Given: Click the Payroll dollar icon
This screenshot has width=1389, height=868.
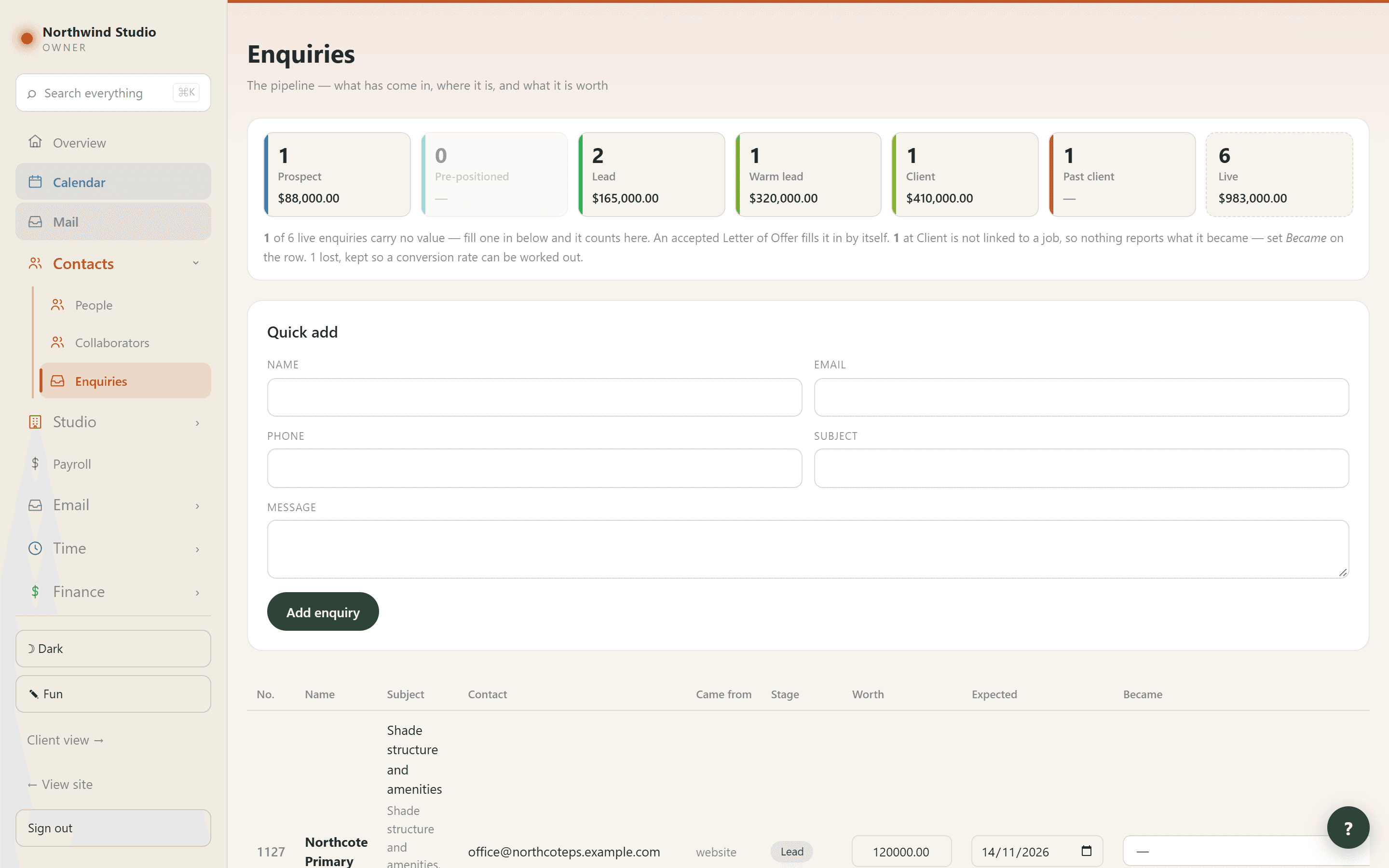Looking at the screenshot, I should 35,463.
